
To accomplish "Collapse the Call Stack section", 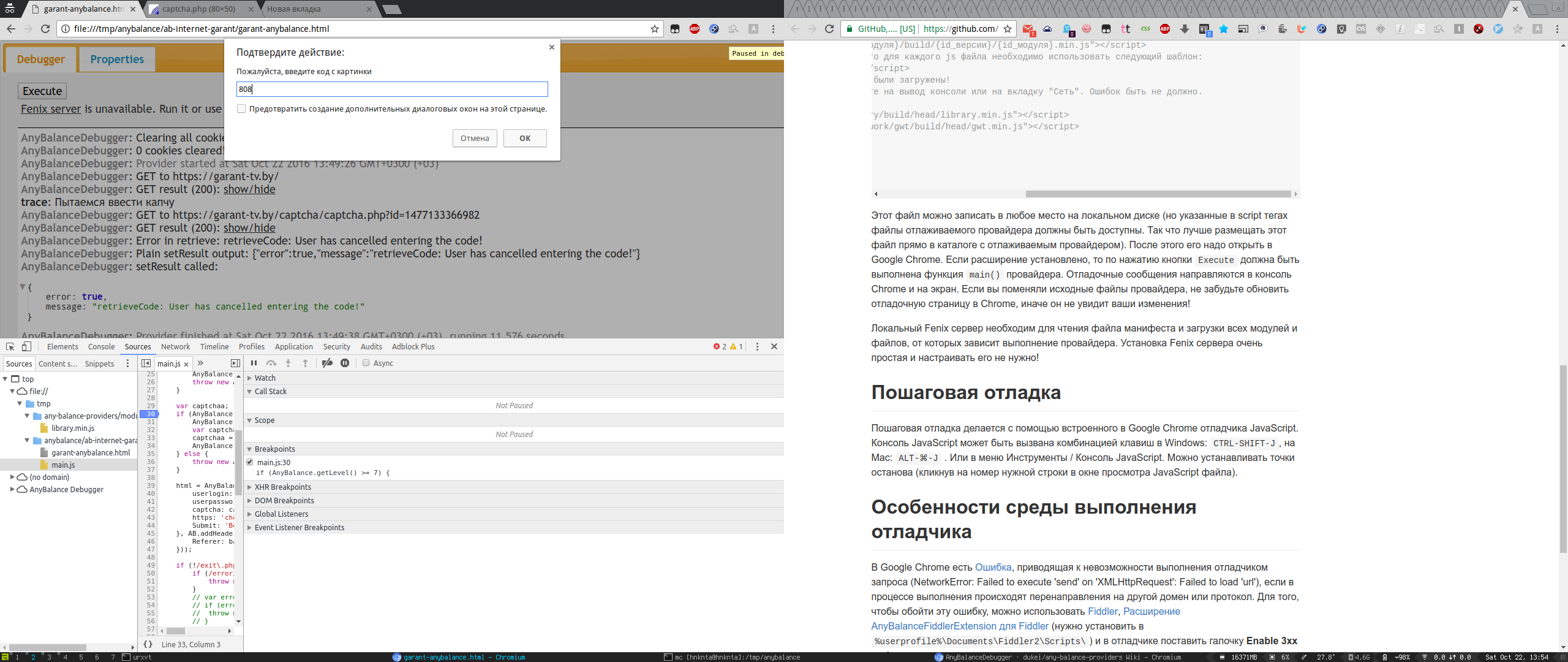I will (249, 392).
